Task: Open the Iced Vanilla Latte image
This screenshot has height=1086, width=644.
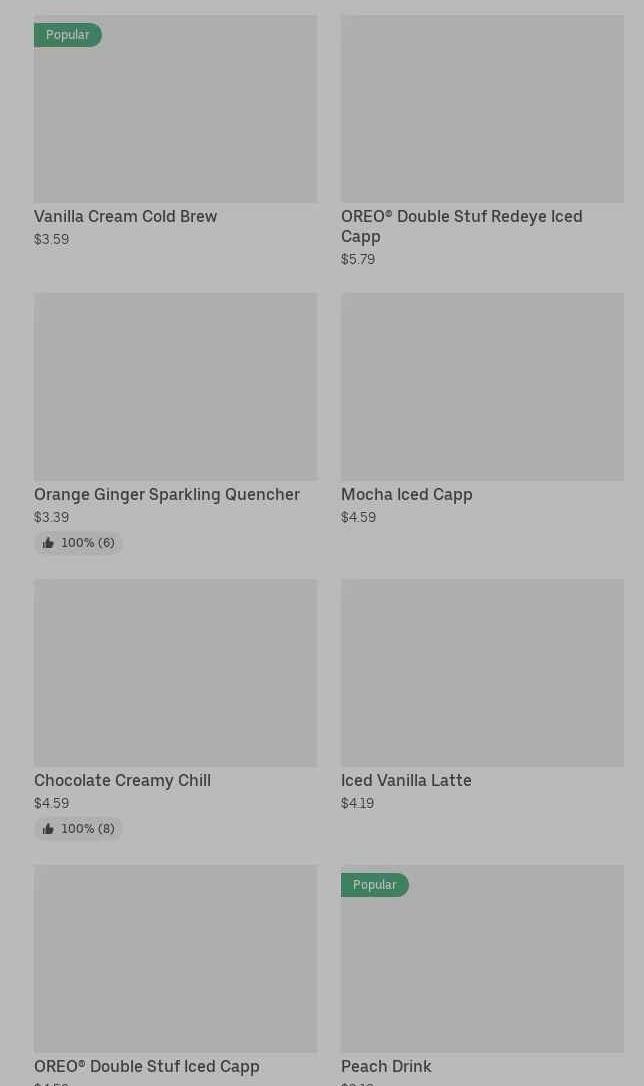Action: click(x=482, y=673)
